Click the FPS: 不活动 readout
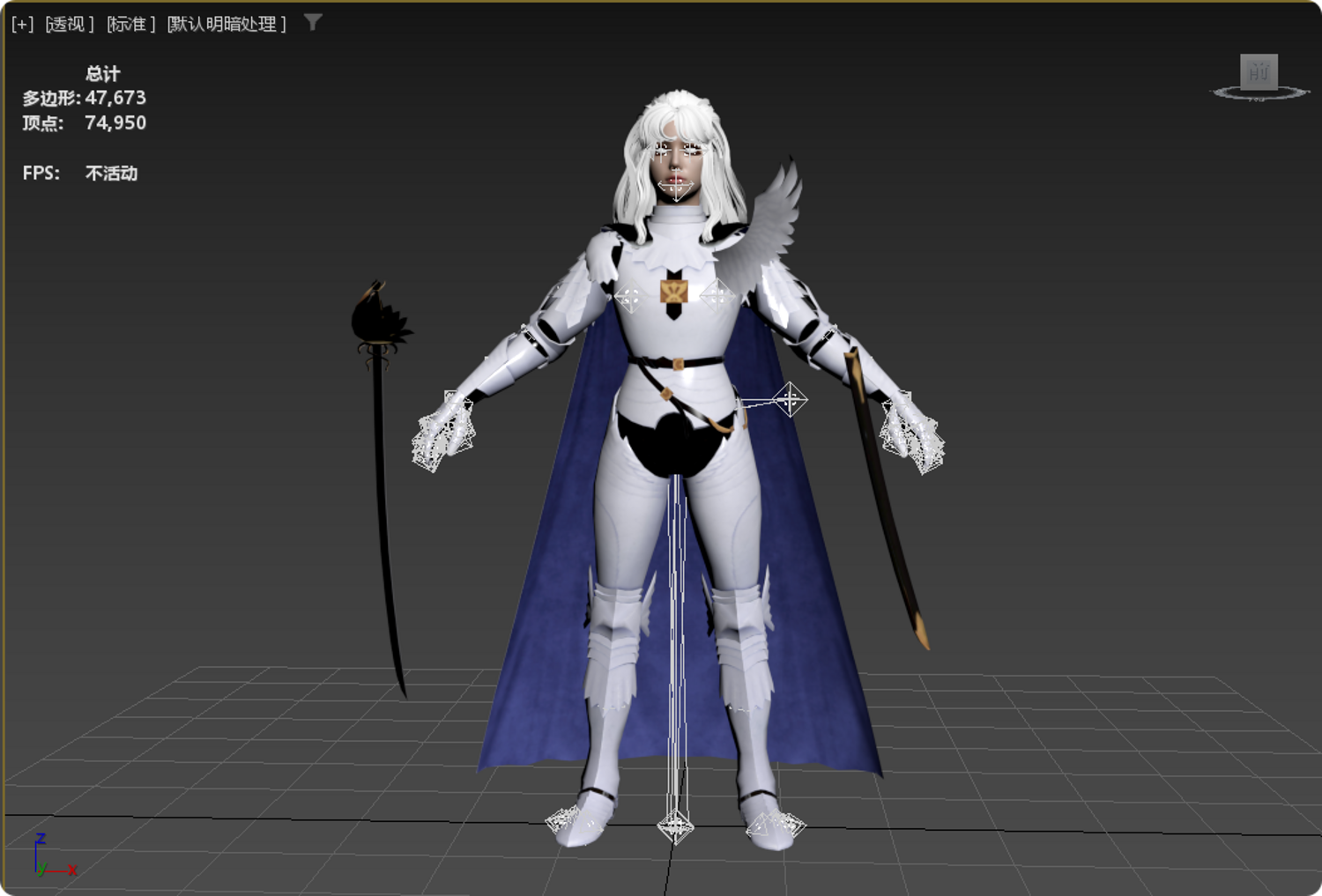 pyautogui.click(x=80, y=173)
